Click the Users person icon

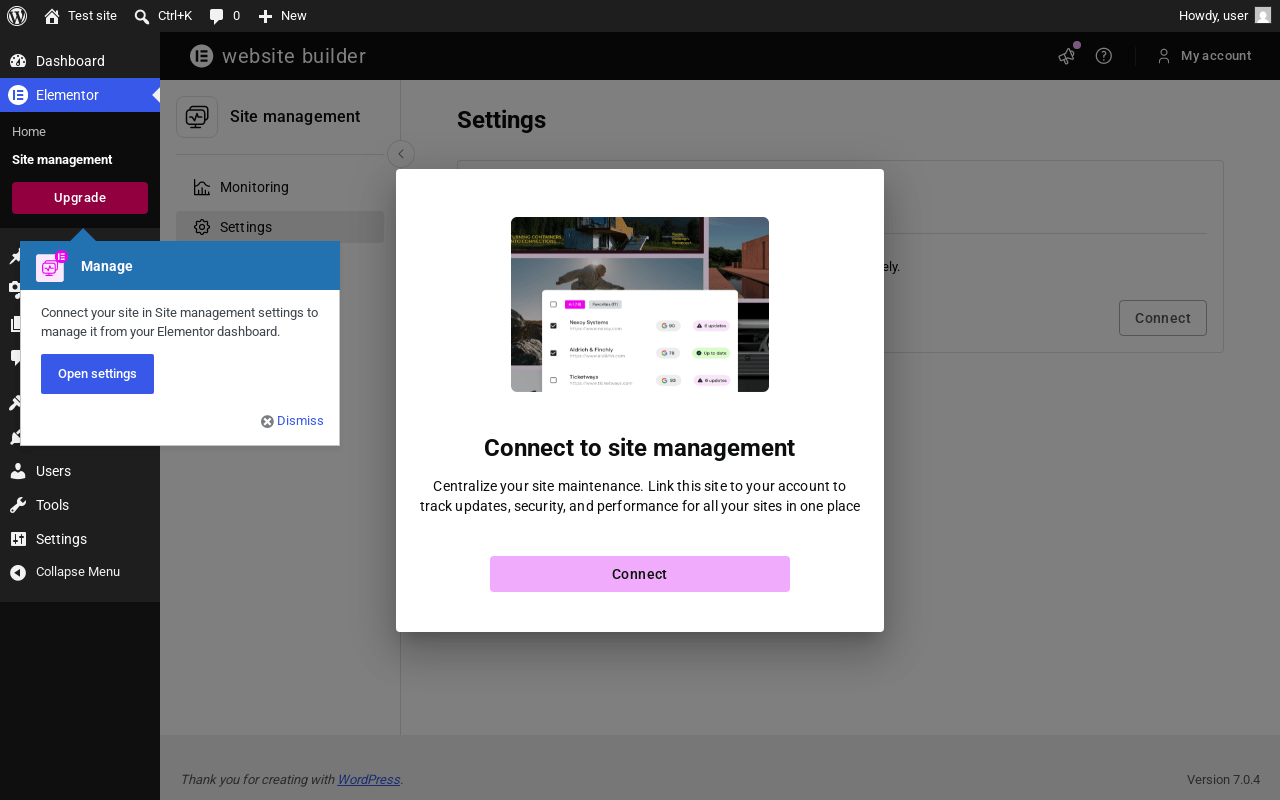click(x=18, y=471)
